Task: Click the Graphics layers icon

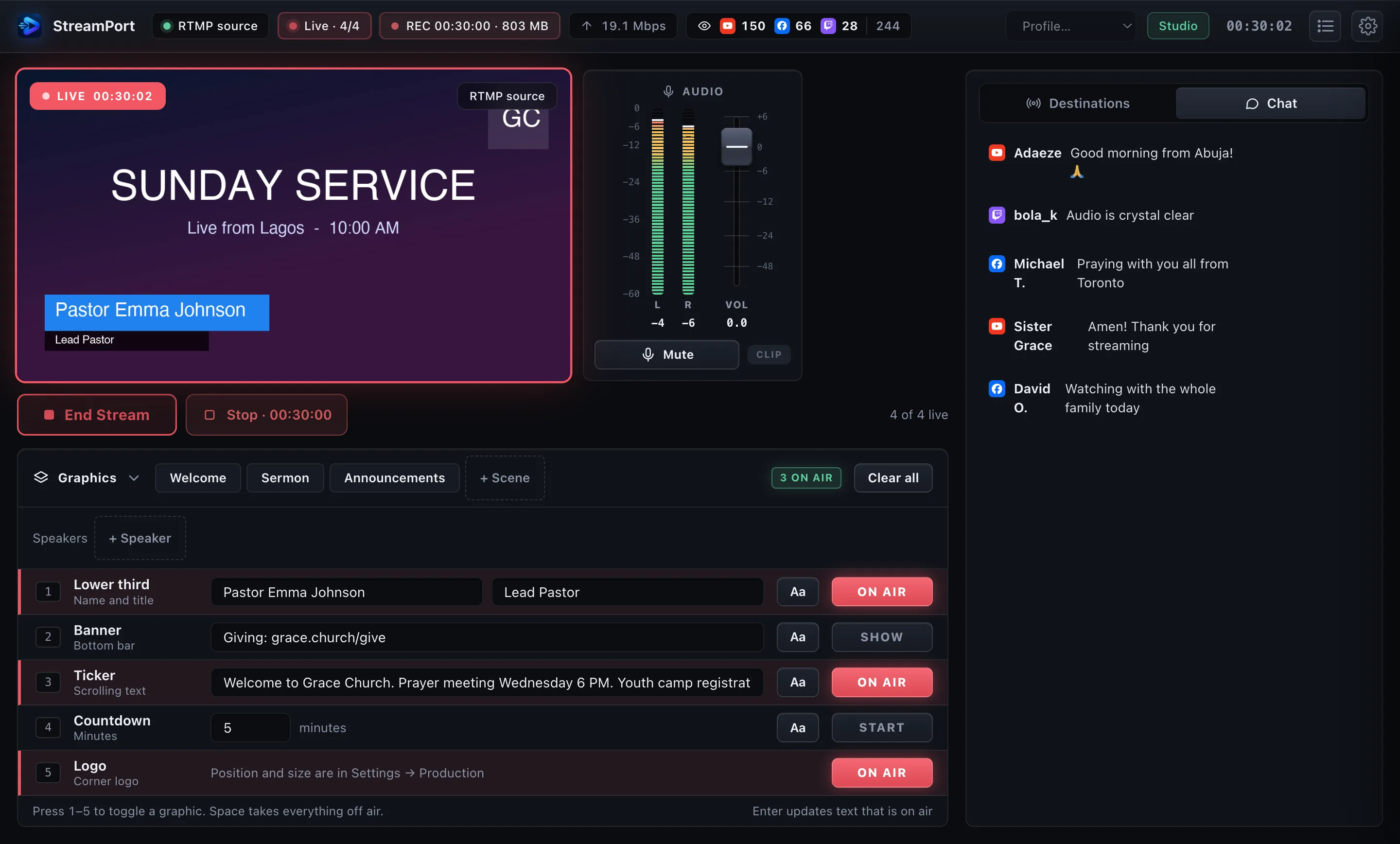Action: (x=41, y=477)
